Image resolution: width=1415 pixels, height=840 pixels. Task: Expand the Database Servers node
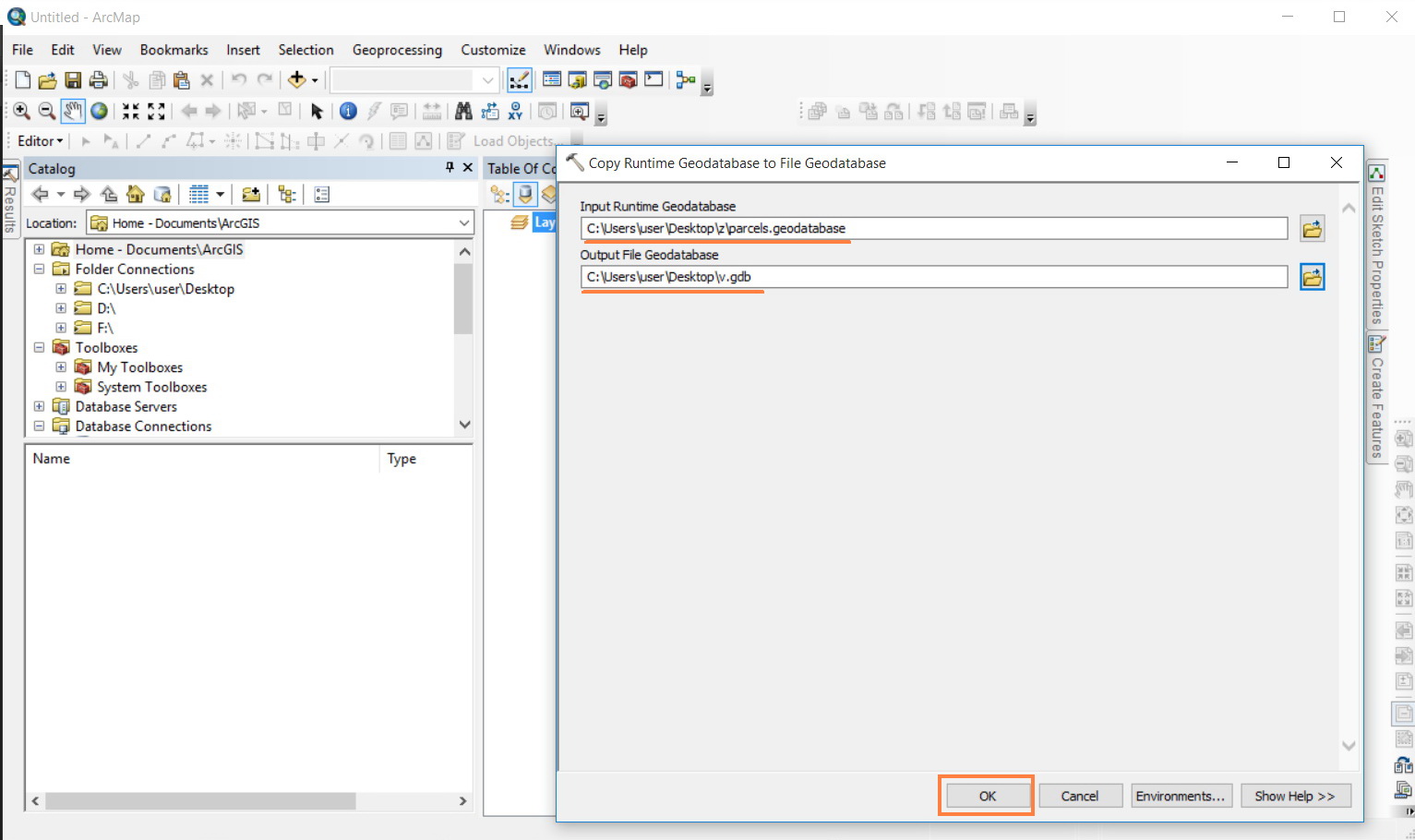pyautogui.click(x=39, y=406)
